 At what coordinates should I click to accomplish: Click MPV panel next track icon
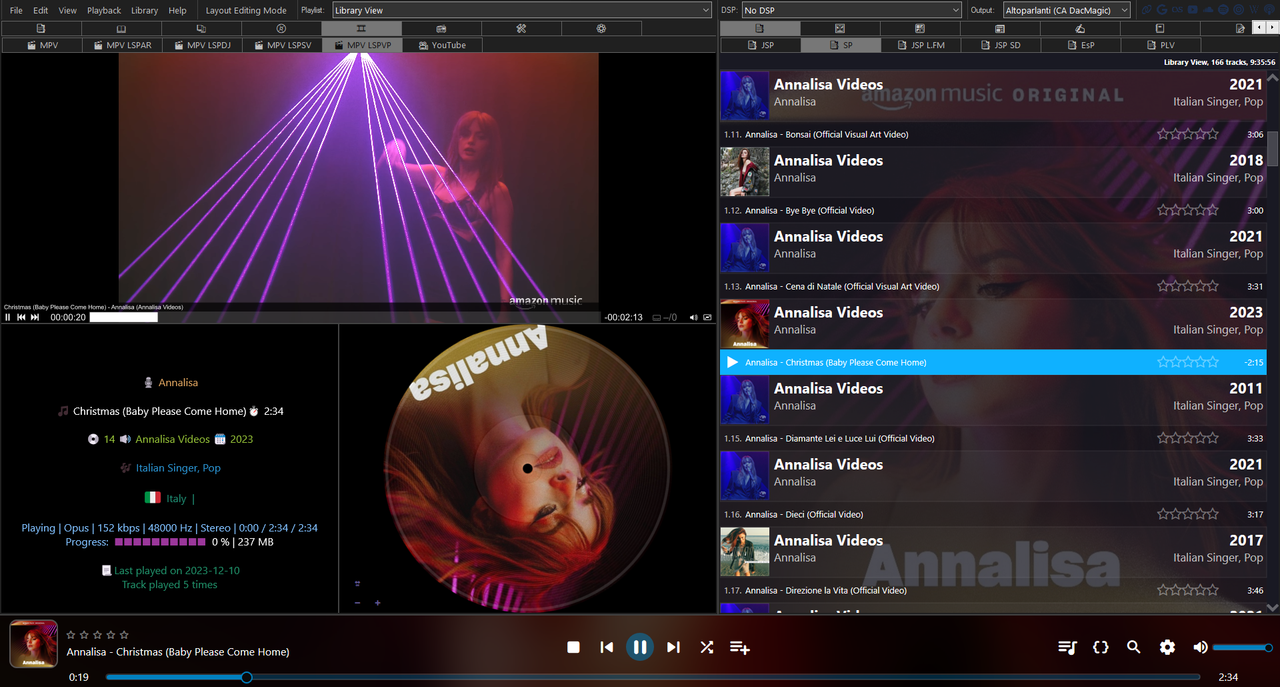point(35,317)
